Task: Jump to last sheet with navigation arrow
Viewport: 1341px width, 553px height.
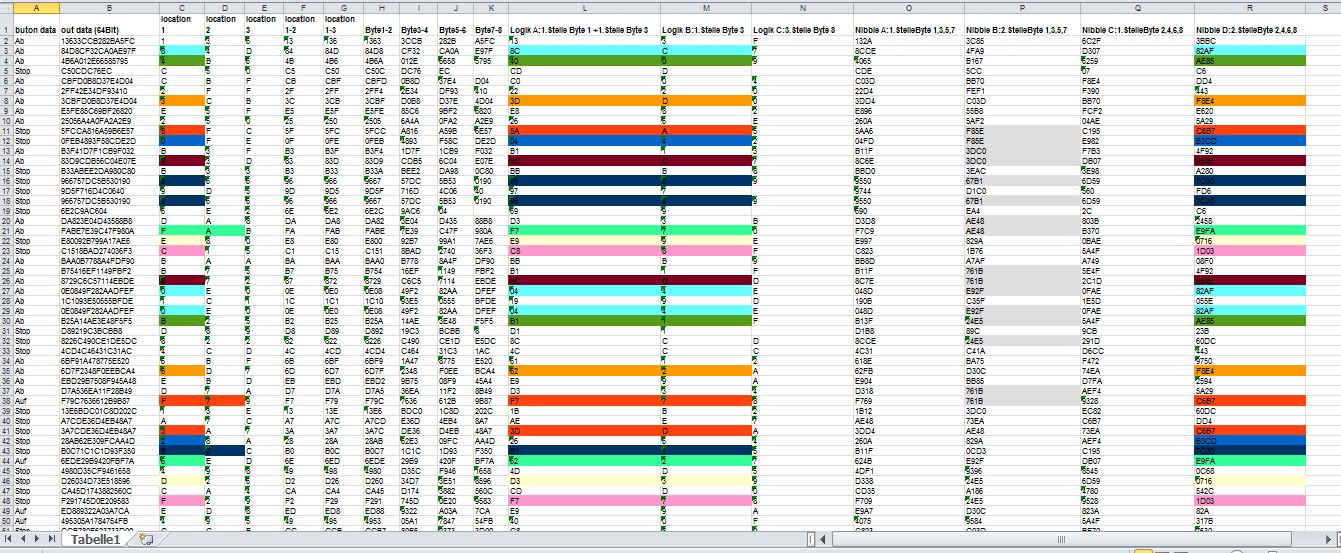Action: point(50,540)
